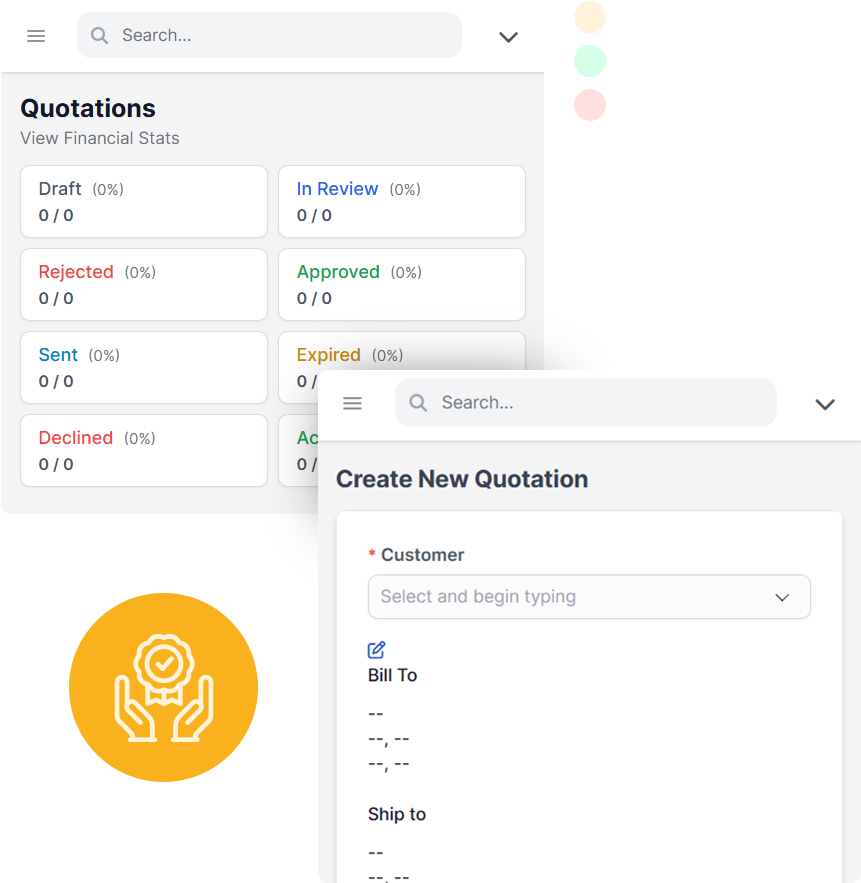861x883 pixels.
Task: Open the Customer select dropdown
Action: click(x=589, y=597)
